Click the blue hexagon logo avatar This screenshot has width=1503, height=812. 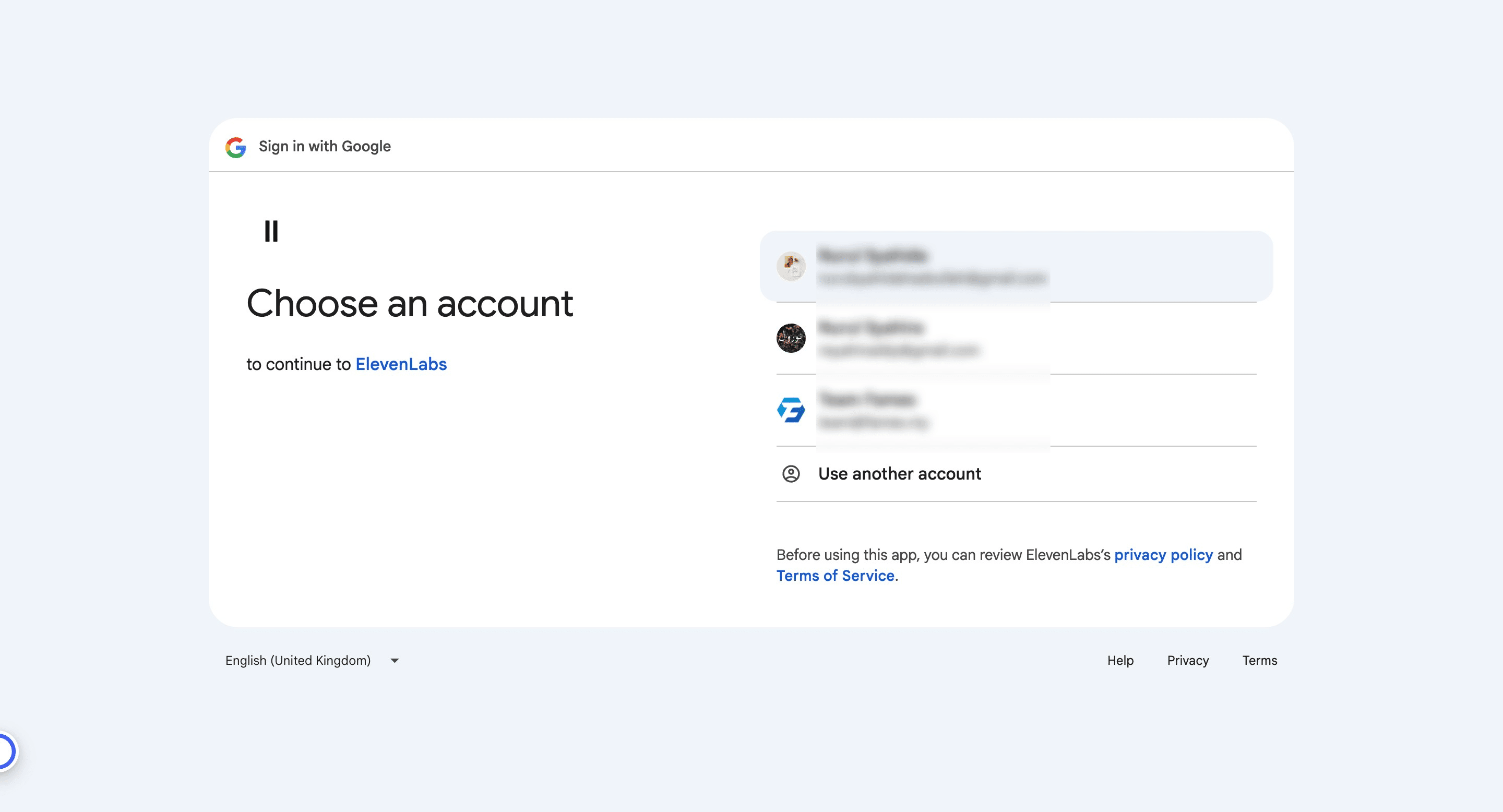(791, 410)
